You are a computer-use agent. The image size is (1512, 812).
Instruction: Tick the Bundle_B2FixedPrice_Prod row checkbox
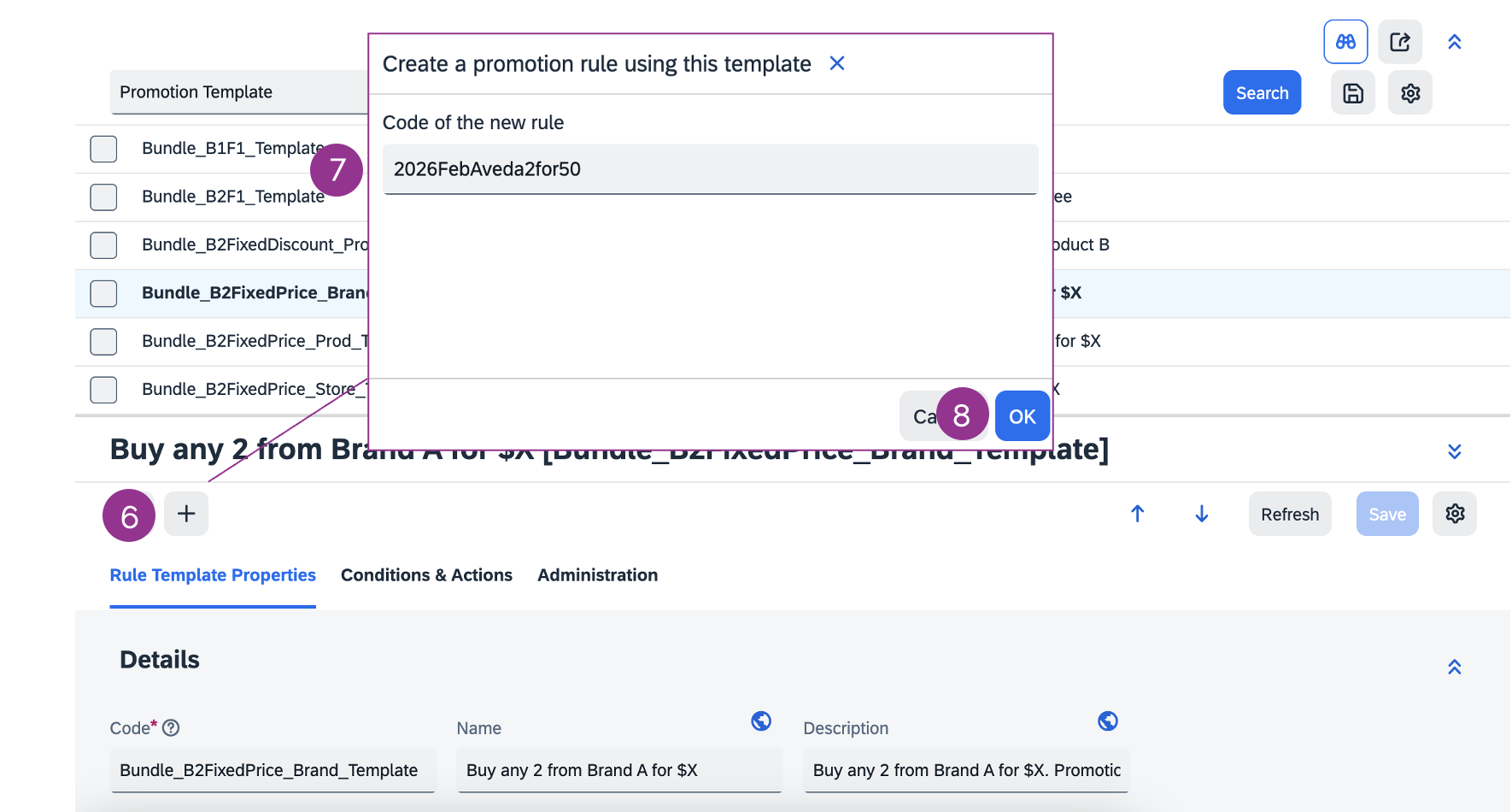point(103,342)
